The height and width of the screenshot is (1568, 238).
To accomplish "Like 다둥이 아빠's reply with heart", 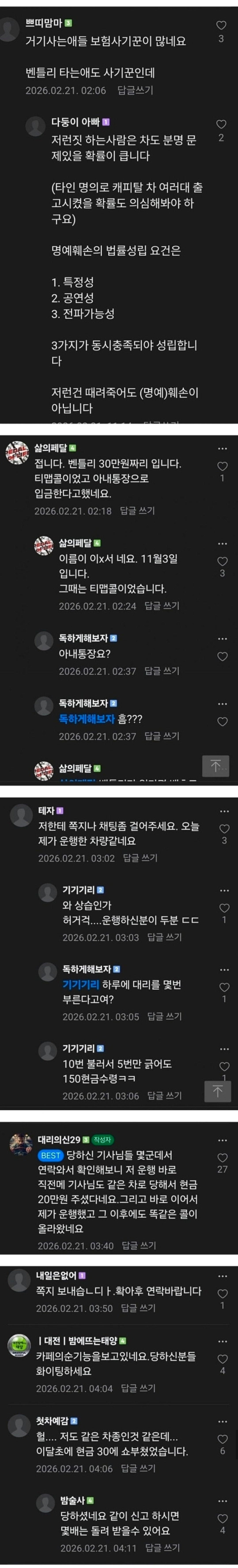I will point(221,124).
